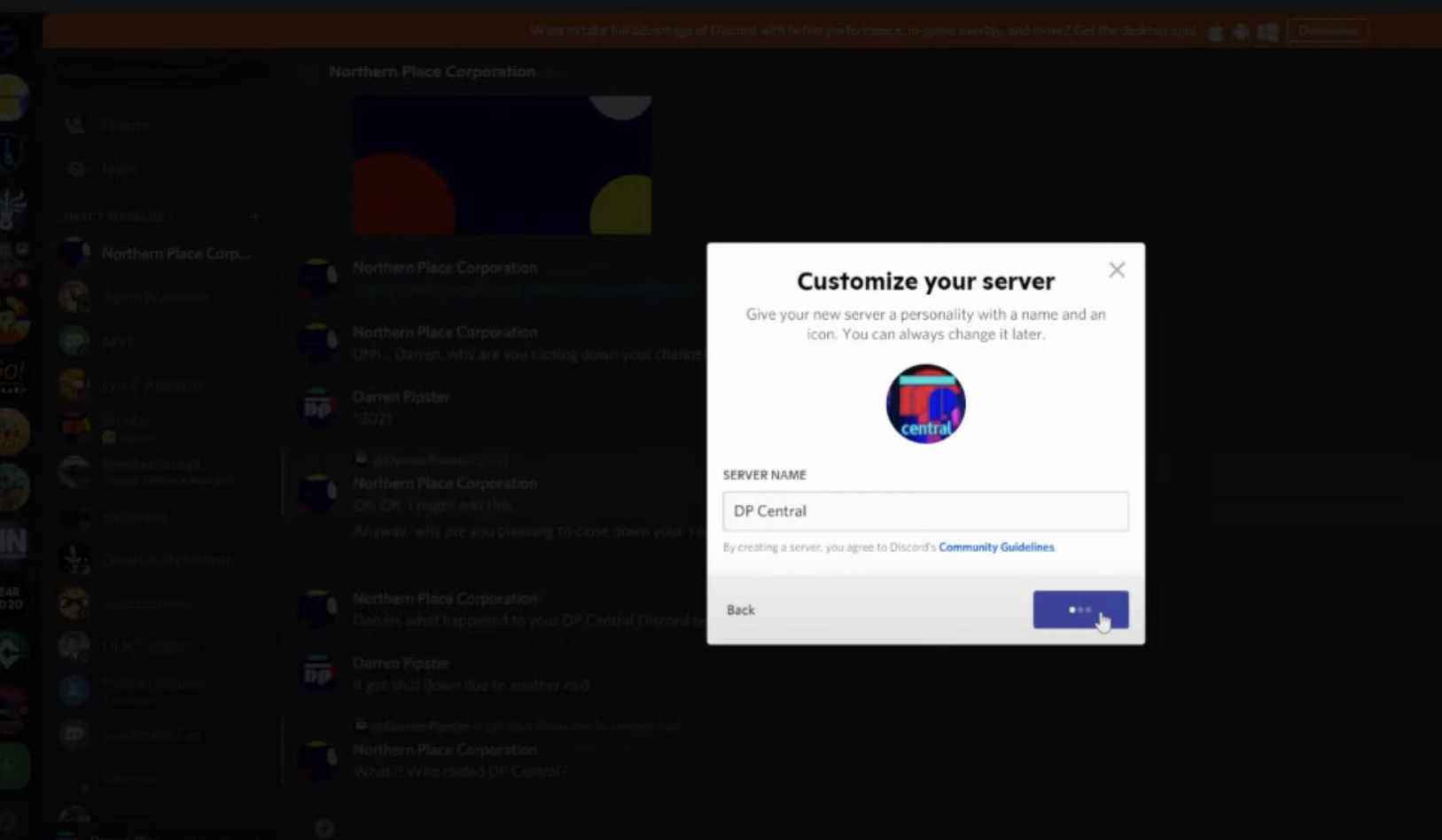Click Darren Pipster's avatar beside the raid message
The width and height of the screenshot is (1442, 840).
[317, 674]
